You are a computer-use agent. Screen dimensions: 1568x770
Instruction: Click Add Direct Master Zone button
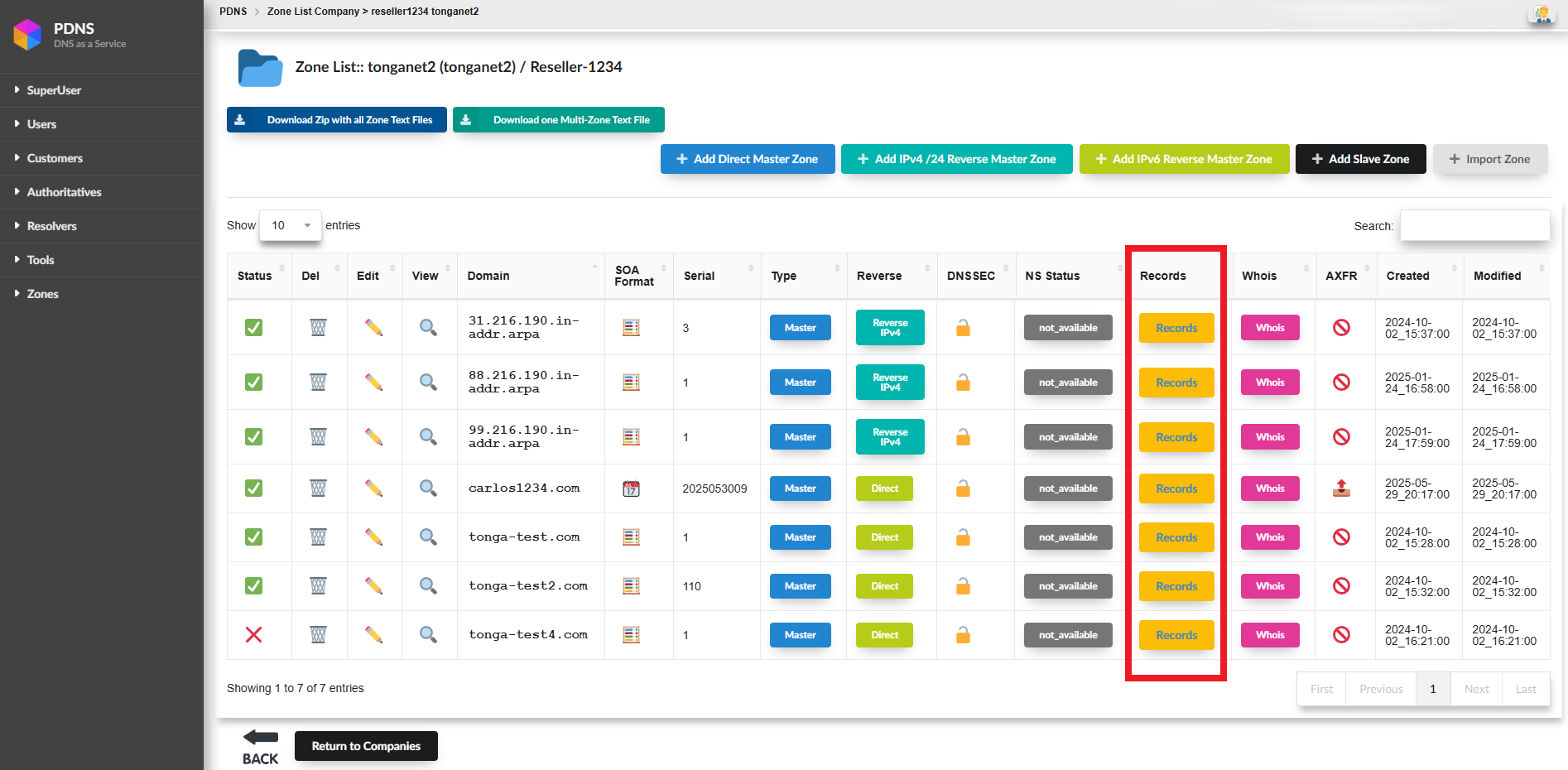click(748, 159)
